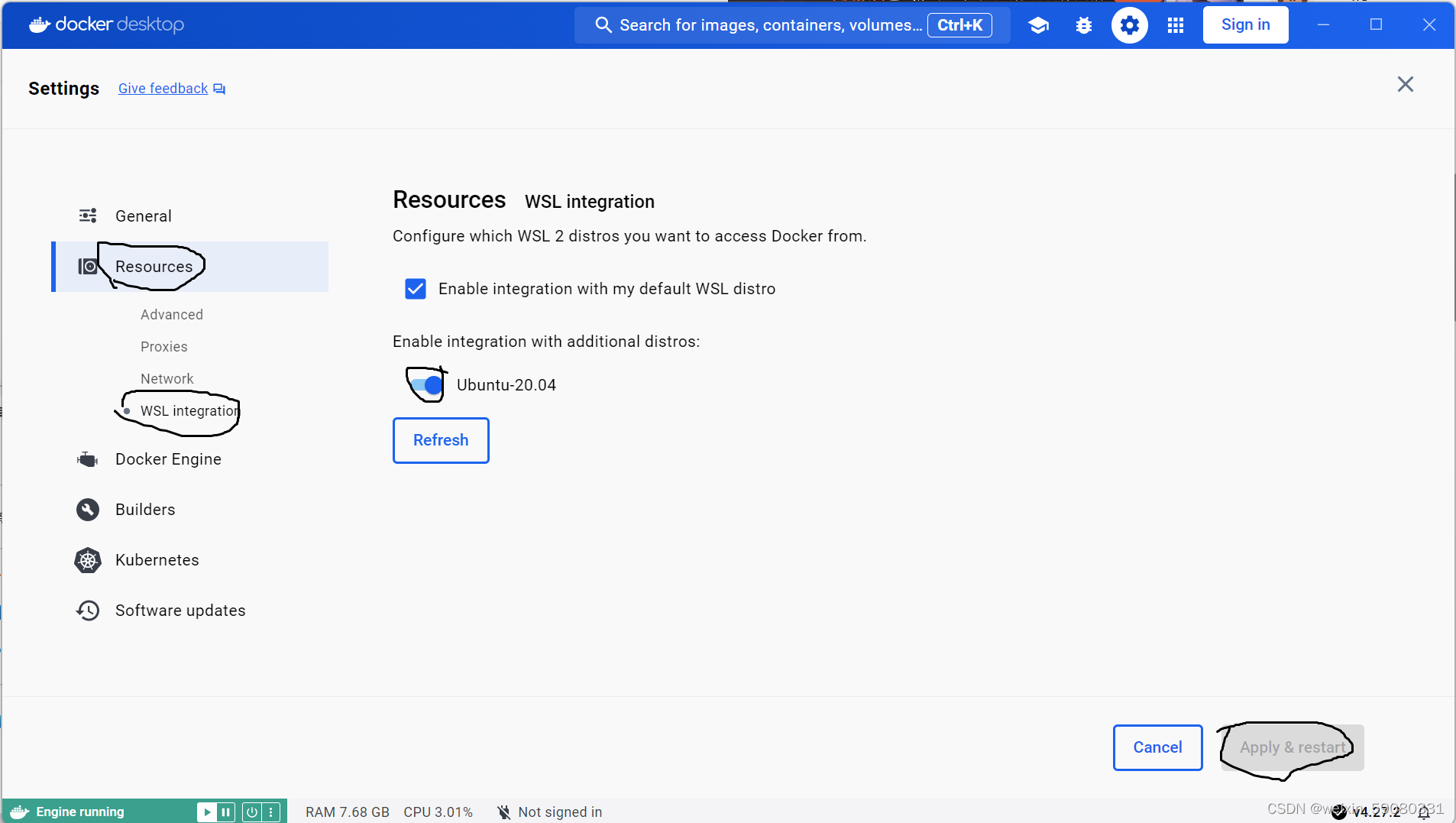Open the Learning Center graduation cap icon

point(1039,24)
